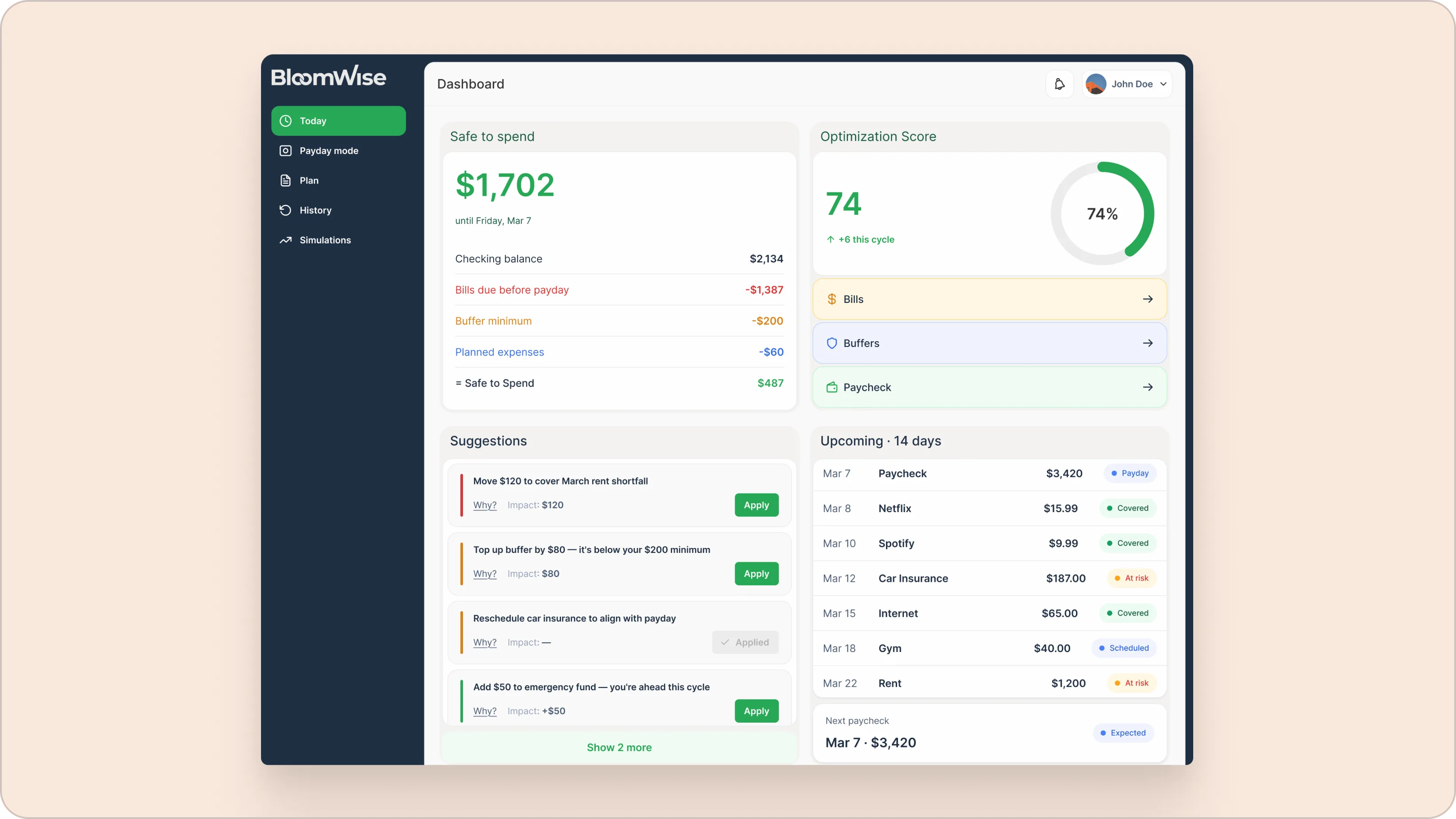
Task: Click the wallet icon on Paycheck
Action: [831, 387]
